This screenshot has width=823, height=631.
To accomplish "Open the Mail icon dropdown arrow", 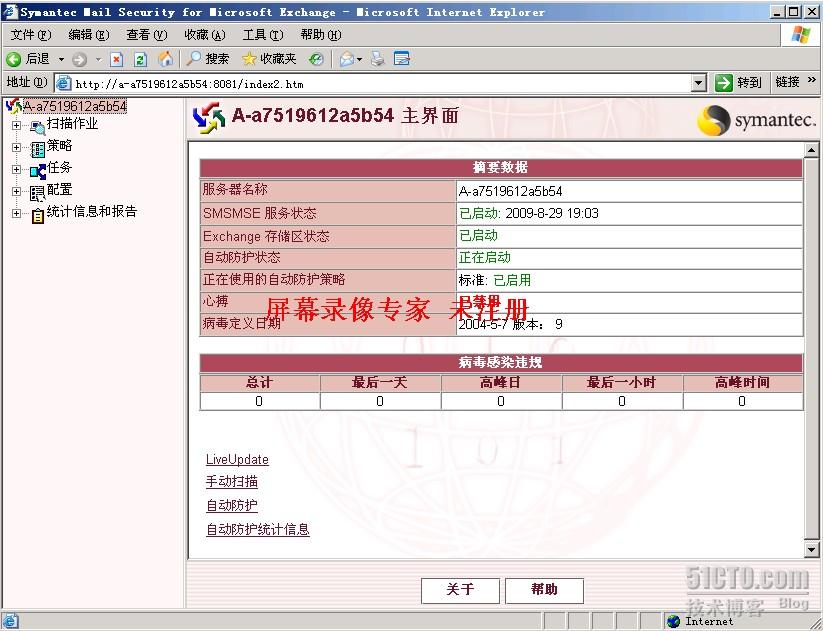I will pos(360,59).
